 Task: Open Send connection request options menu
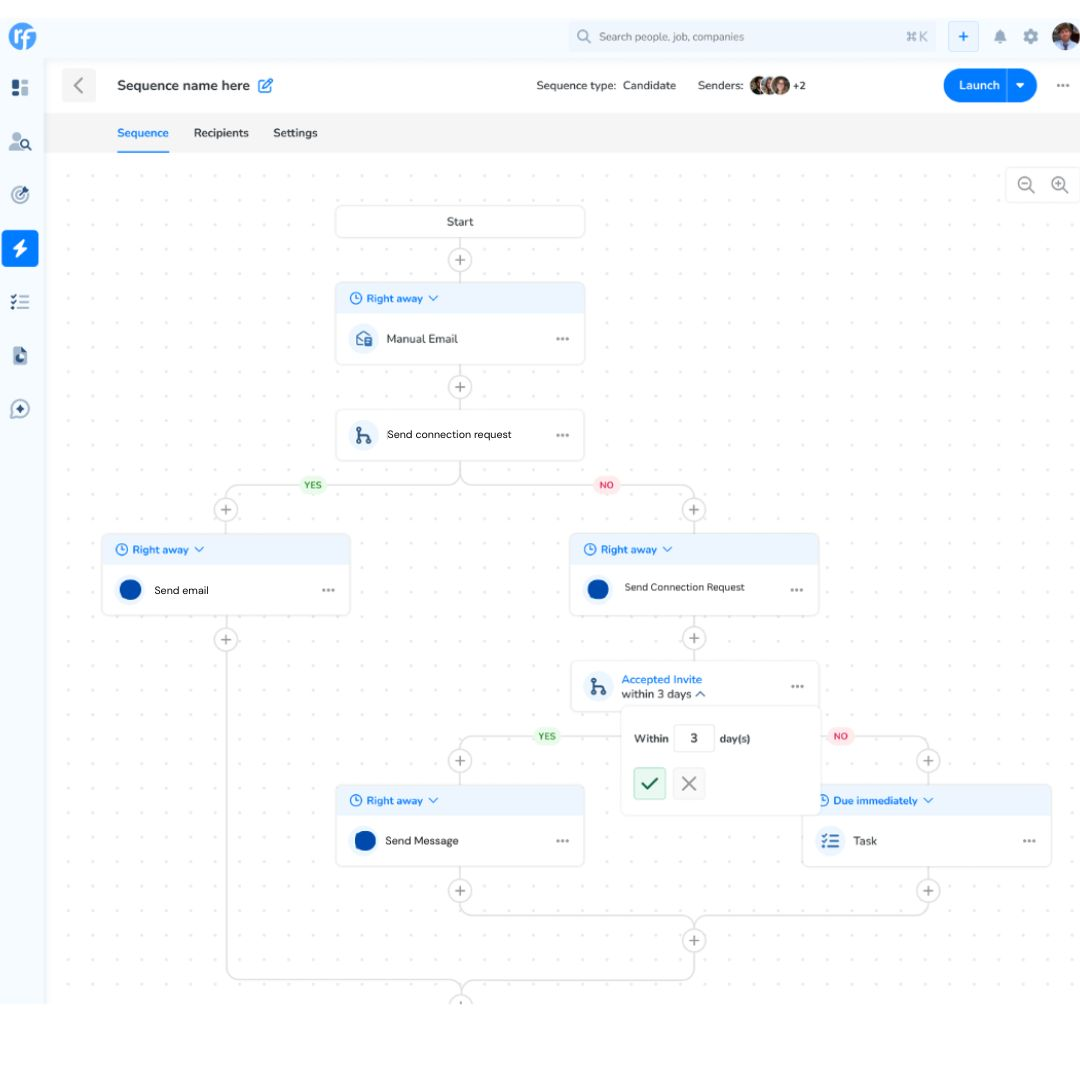coord(563,435)
